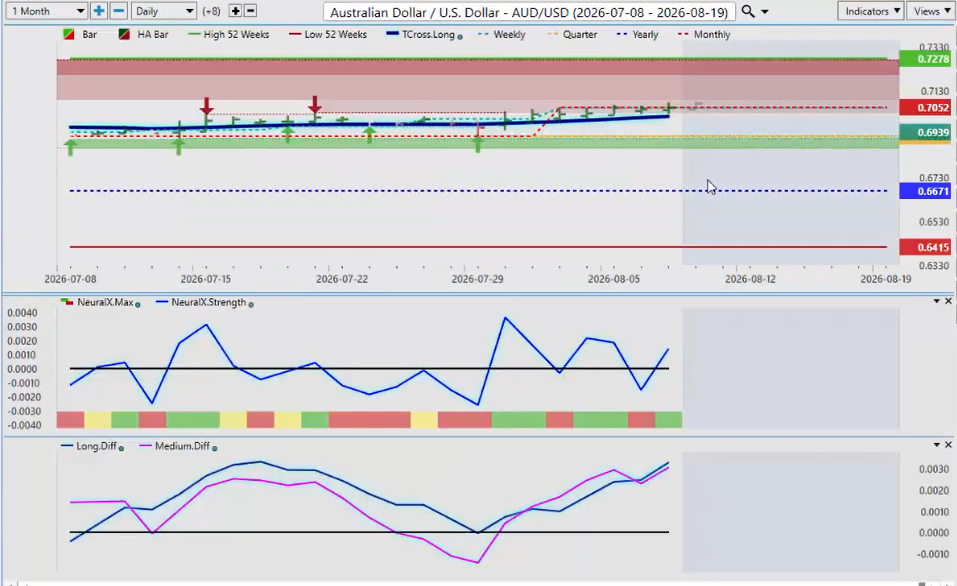
Task: Click the black plus forecast days button
Action: tap(235, 11)
